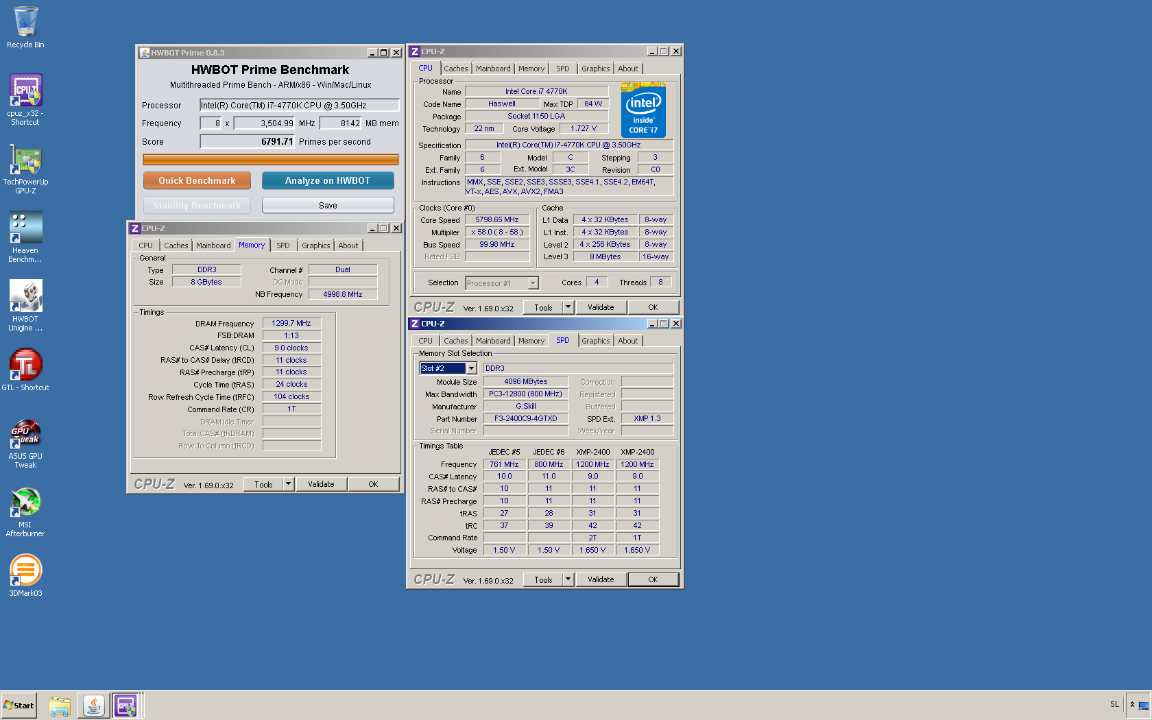Viewport: 1152px width, 720px height.
Task: Click Tools button in CPU-Z SPD window
Action: tap(543, 580)
